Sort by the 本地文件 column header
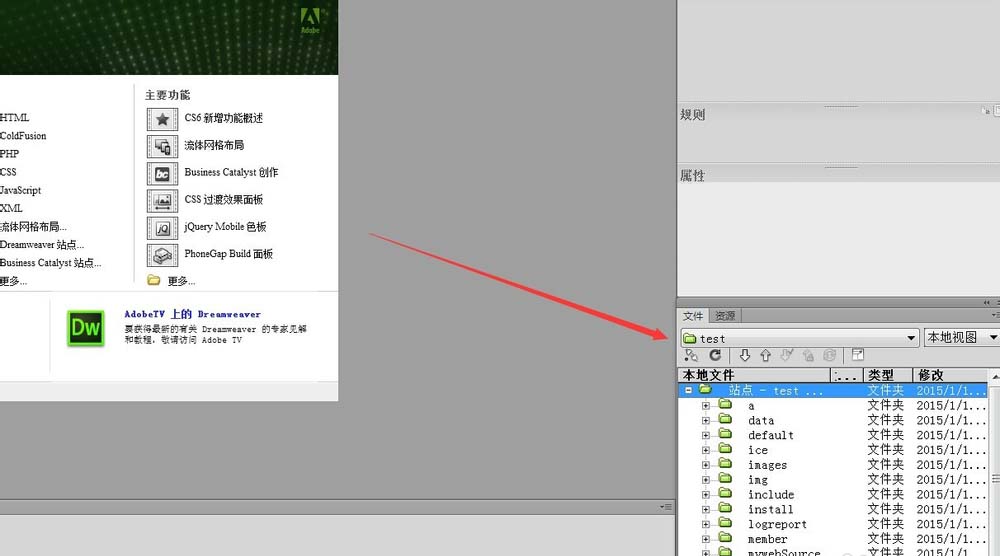This screenshot has height=556, width=1000. pyautogui.click(x=755, y=375)
